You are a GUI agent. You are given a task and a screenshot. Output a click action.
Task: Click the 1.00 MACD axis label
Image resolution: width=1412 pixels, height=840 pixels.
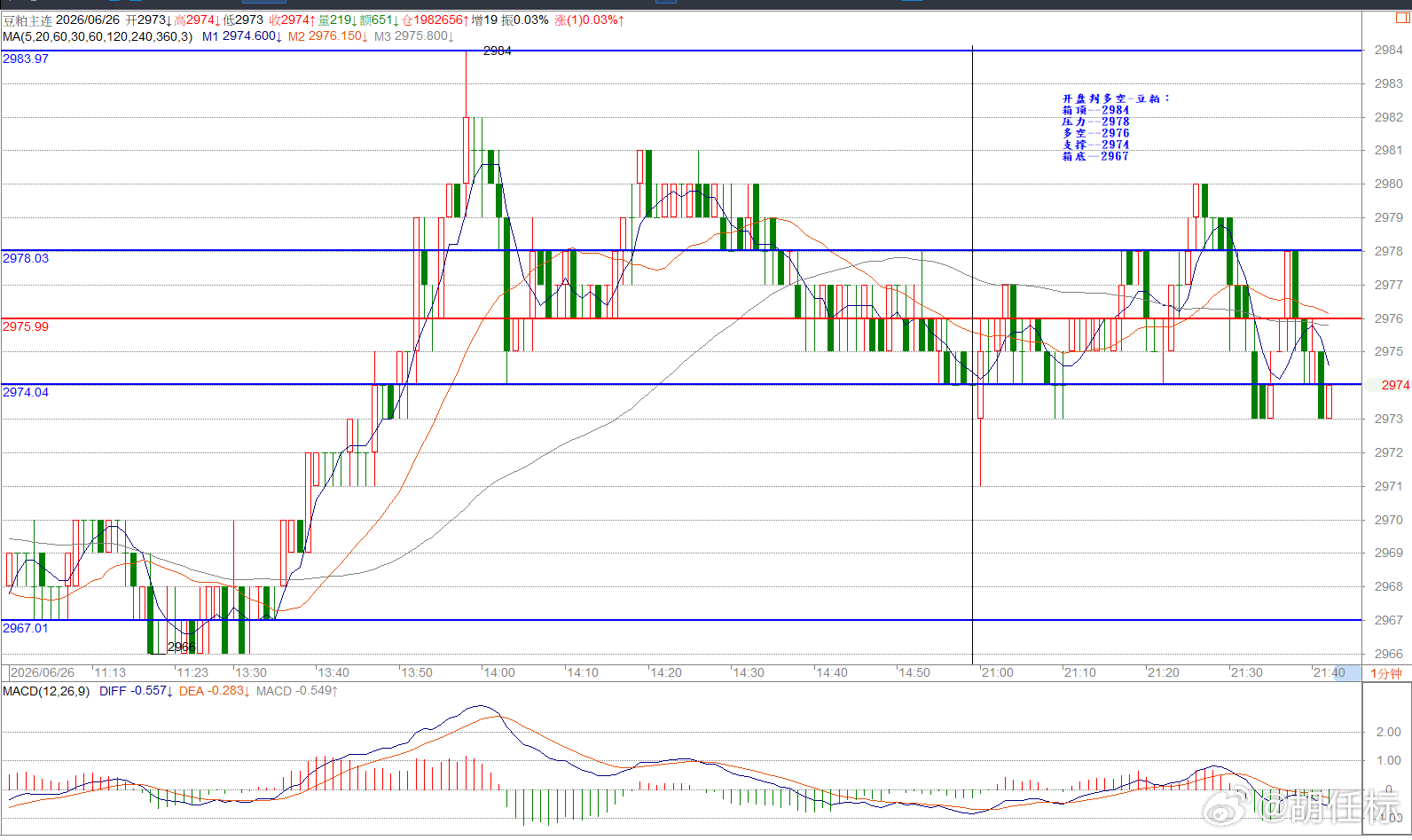1389,760
